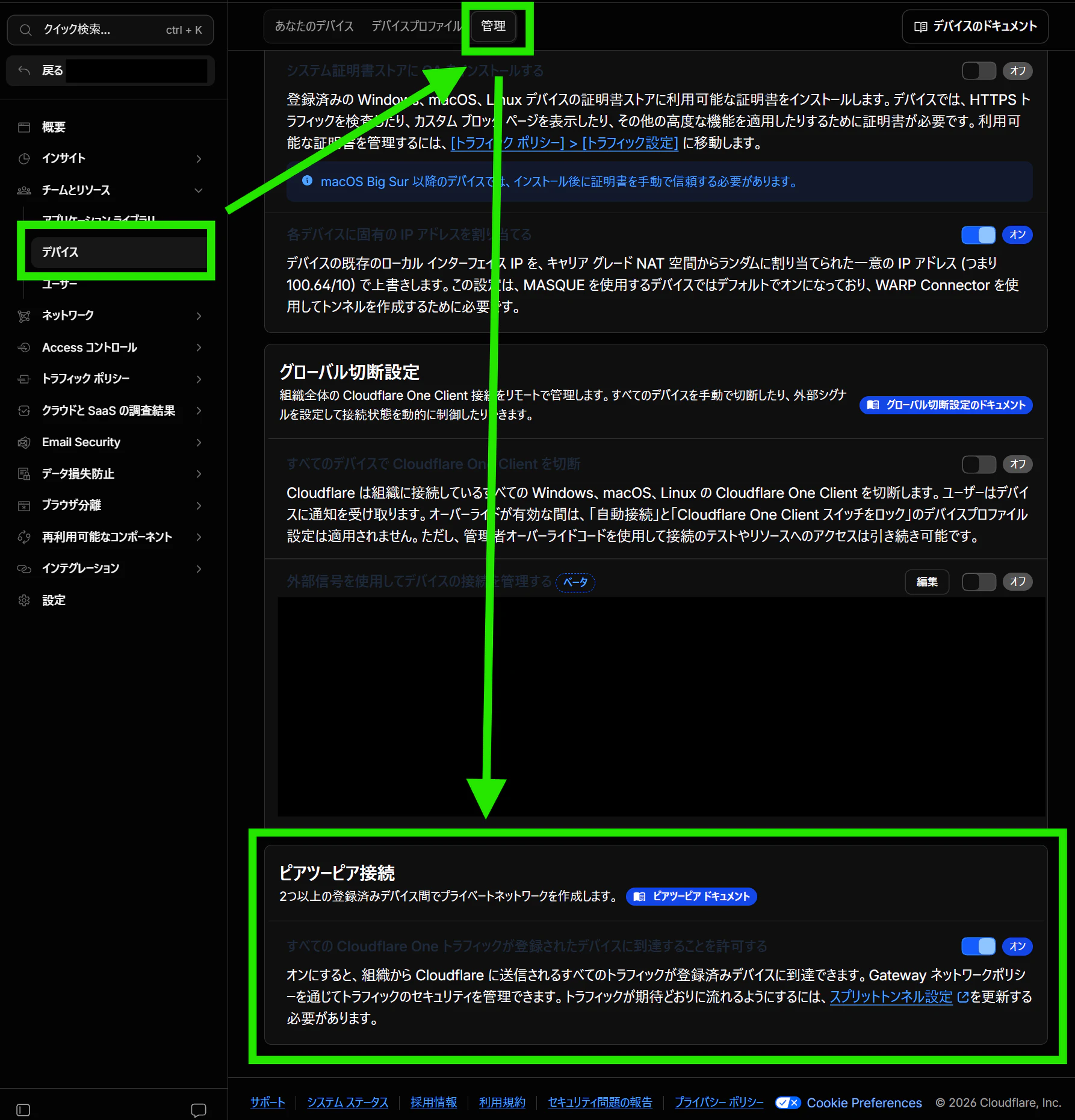Click the データ損失防止 icon
This screenshot has height=1120, width=1075.
[x=24, y=474]
